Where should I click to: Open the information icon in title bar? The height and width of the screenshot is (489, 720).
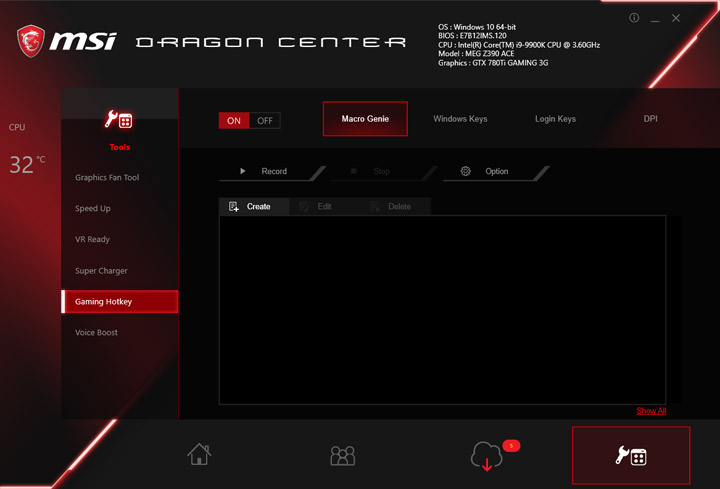634,18
